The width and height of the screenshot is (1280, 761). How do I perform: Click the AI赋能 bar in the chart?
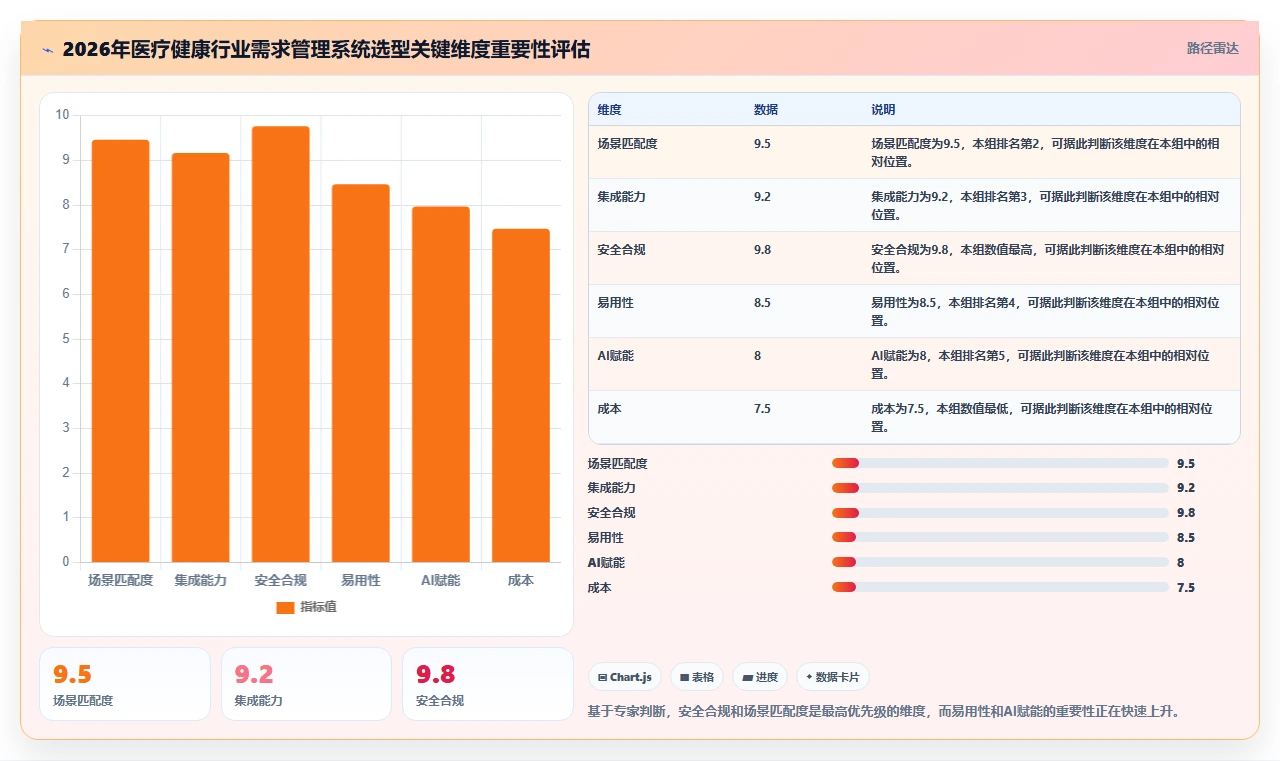pyautogui.click(x=440, y=384)
